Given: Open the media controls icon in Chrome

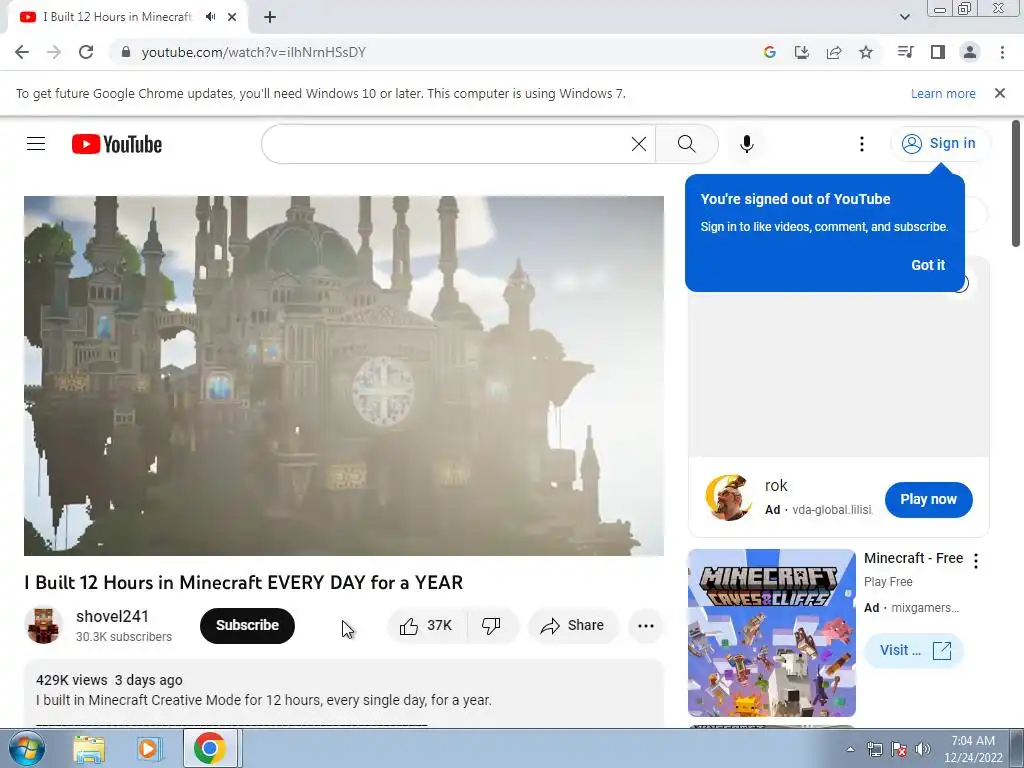Looking at the screenshot, I should pyautogui.click(x=905, y=52).
